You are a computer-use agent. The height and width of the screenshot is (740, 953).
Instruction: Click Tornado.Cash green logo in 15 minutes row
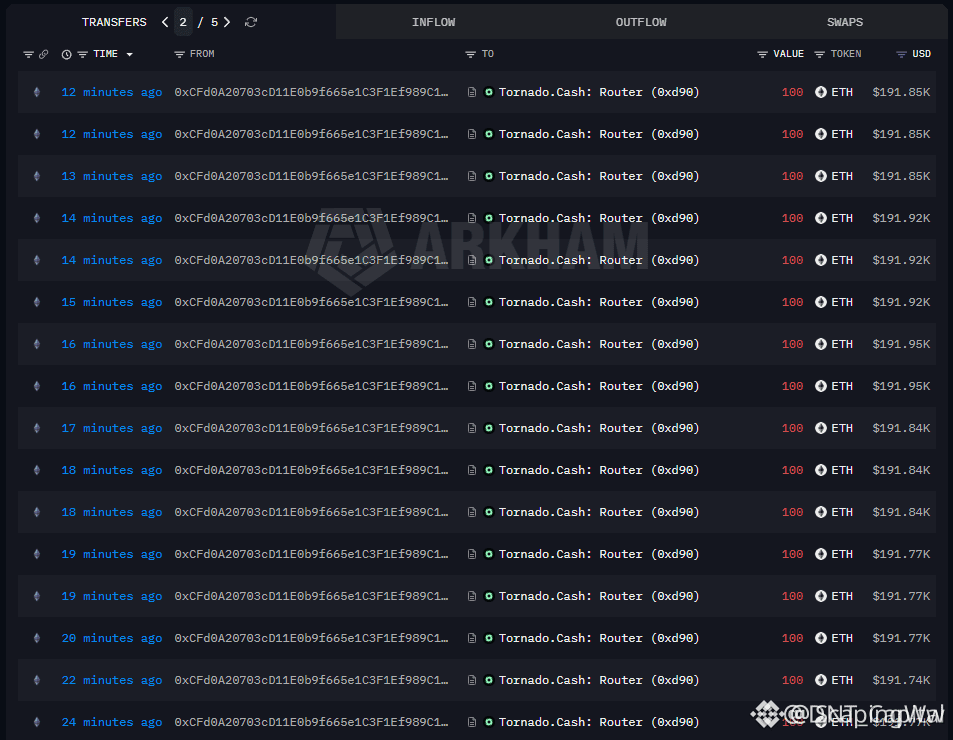pyautogui.click(x=488, y=302)
